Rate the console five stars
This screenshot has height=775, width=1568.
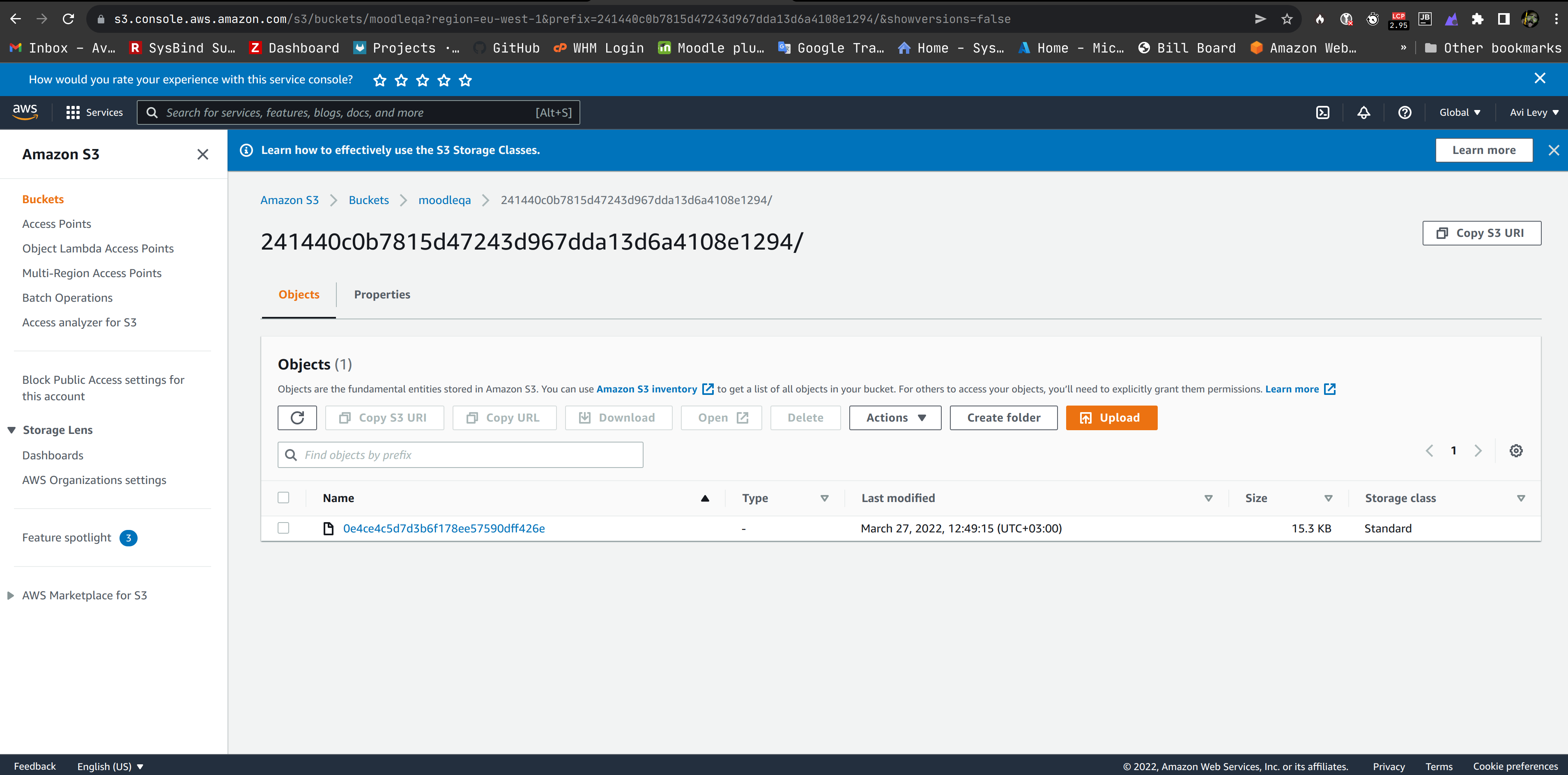pos(465,80)
